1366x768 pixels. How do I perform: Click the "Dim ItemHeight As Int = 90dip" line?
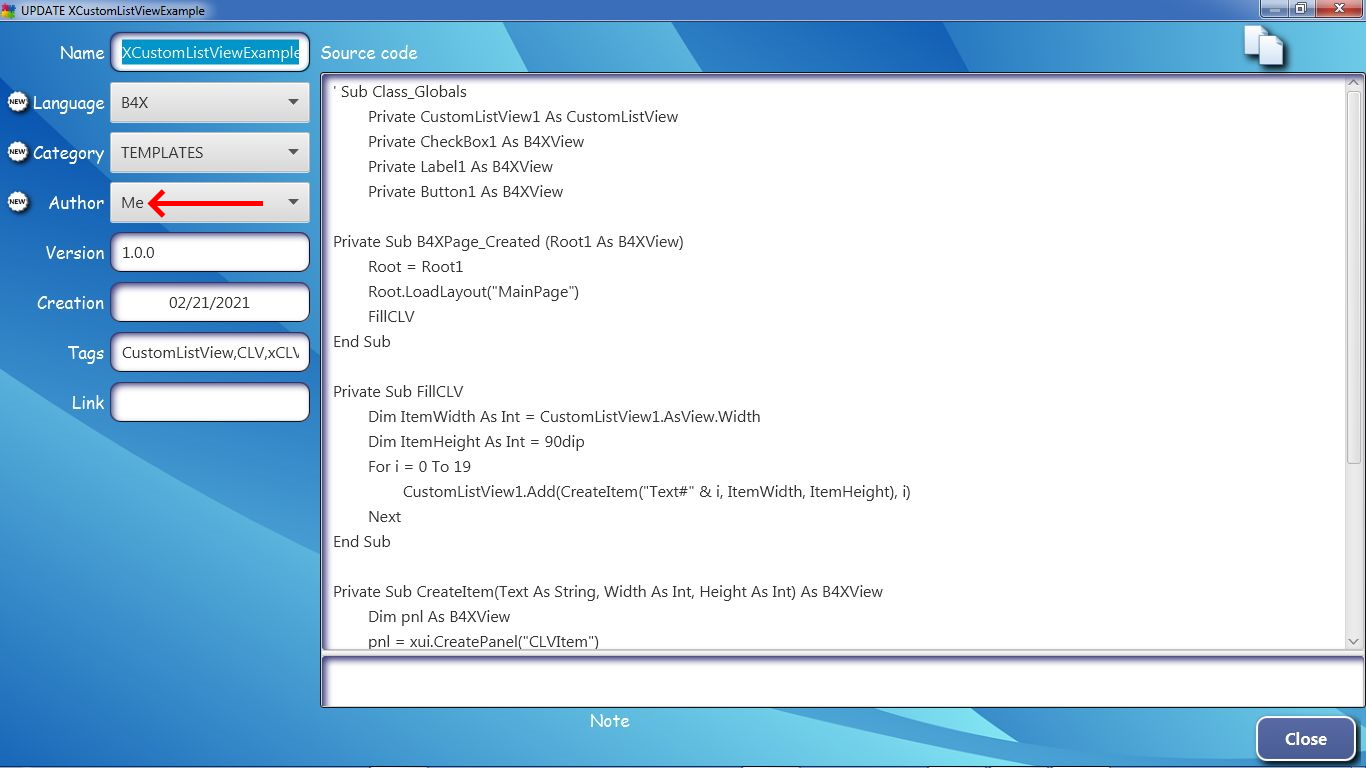476,442
